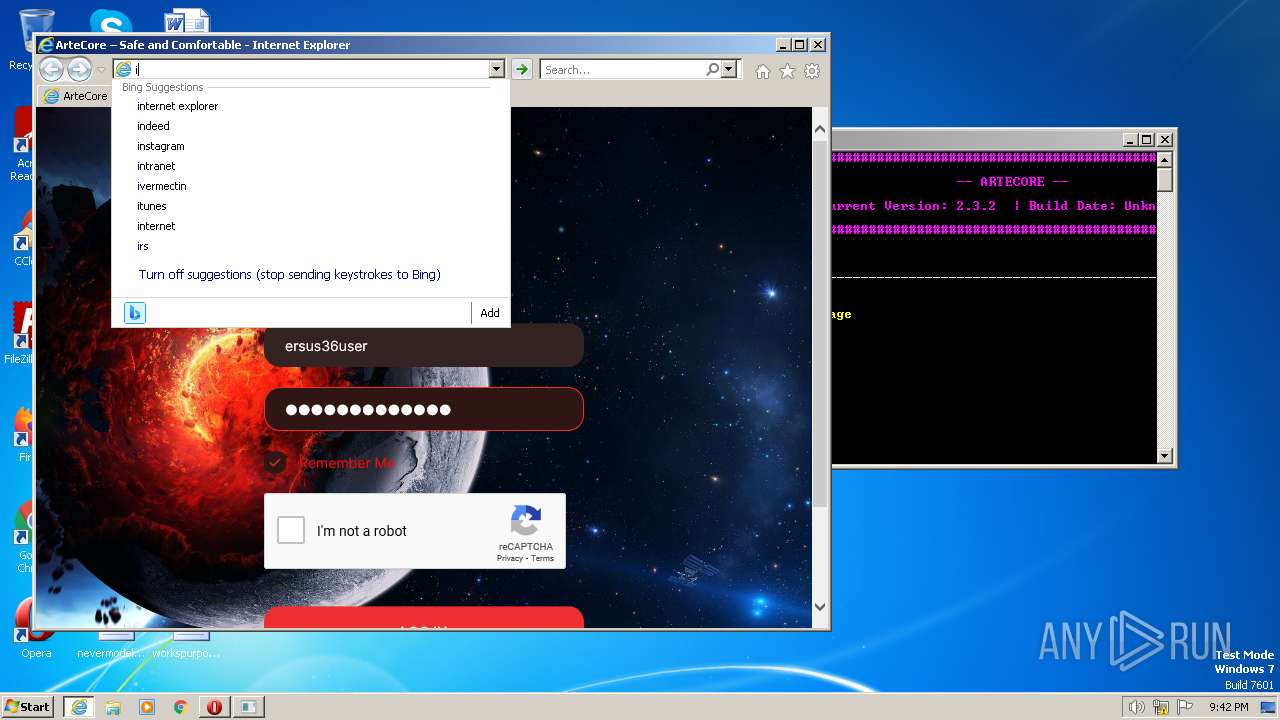This screenshot has height=720, width=1280.
Task: Click the search magnifier icon
Action: coord(712,69)
